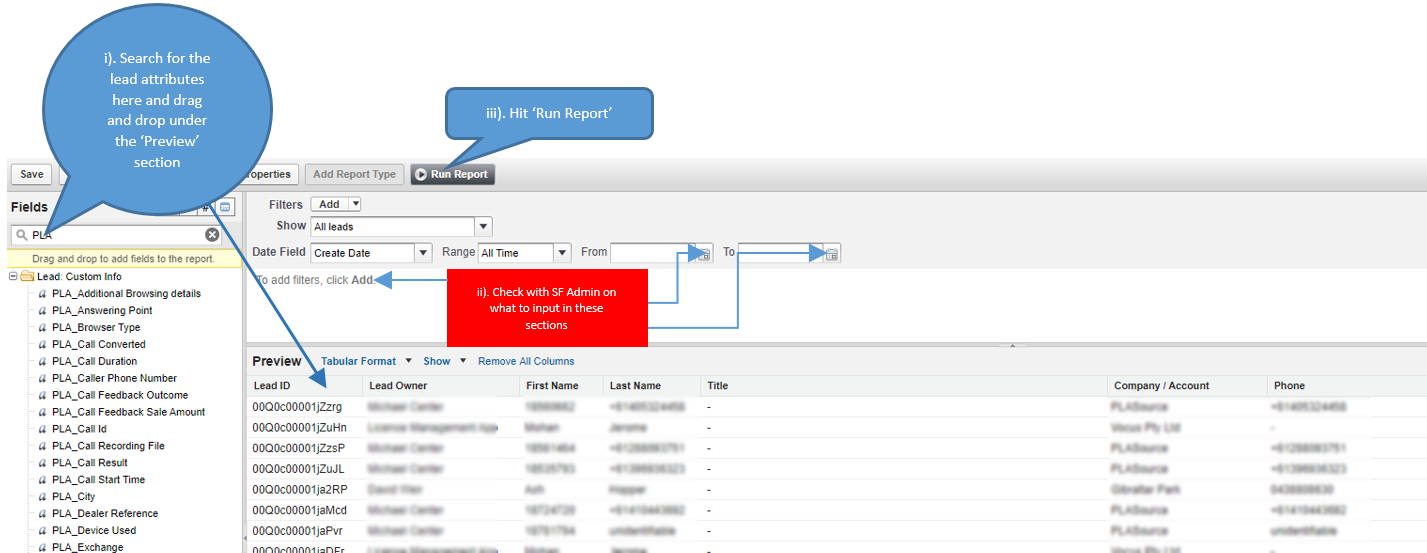This screenshot has height=553, width=1427.
Task: Click the Lead ID column header
Action: (x=304, y=386)
